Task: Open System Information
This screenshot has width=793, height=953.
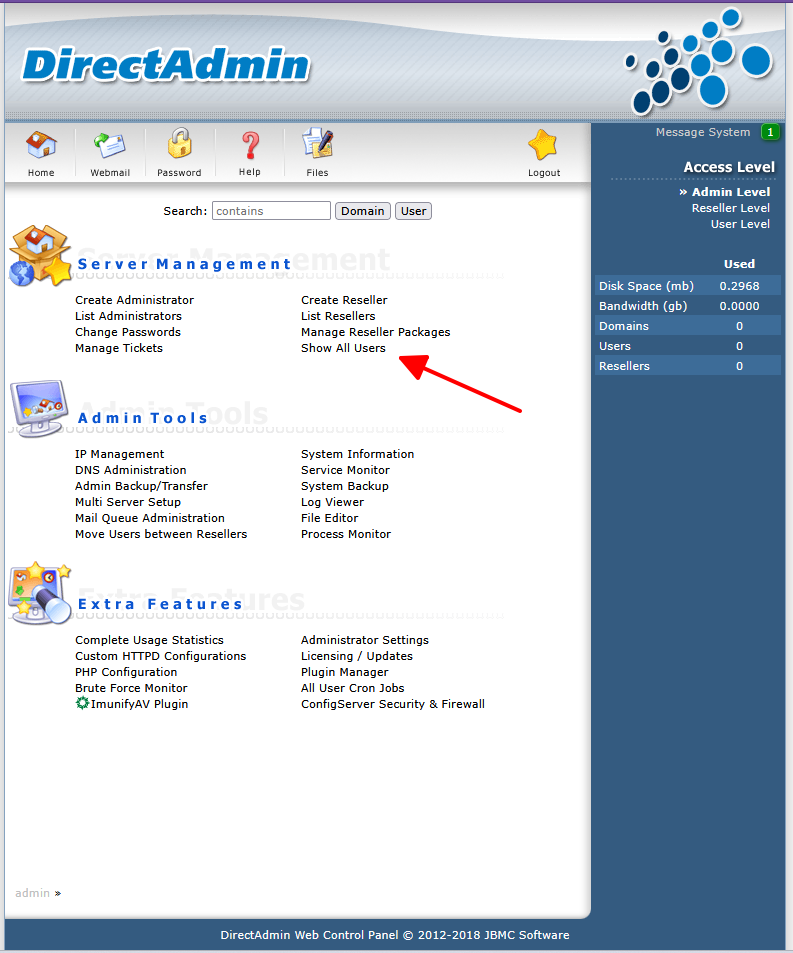Action: point(357,454)
